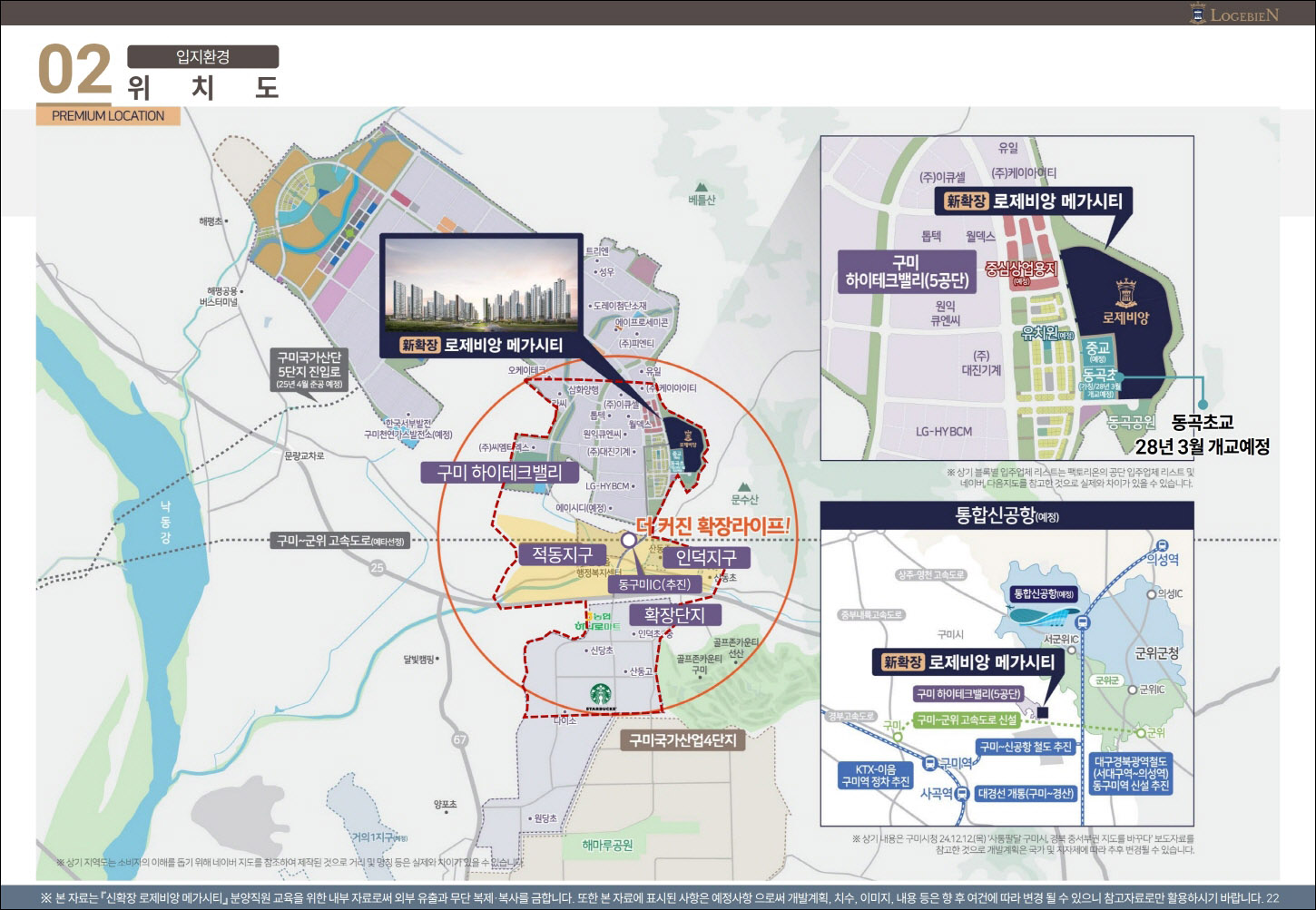This screenshot has height=910, width=1316.
Task: Click the 구미역 train station icon
Action: (x=929, y=763)
